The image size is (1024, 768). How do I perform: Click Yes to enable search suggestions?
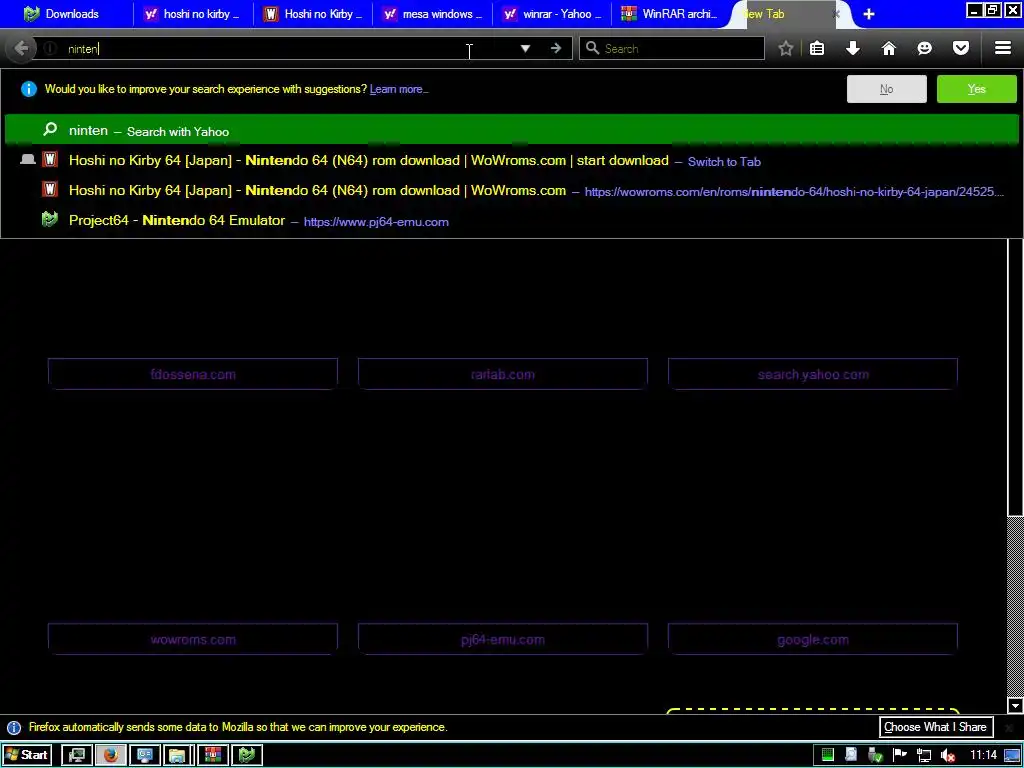point(976,89)
